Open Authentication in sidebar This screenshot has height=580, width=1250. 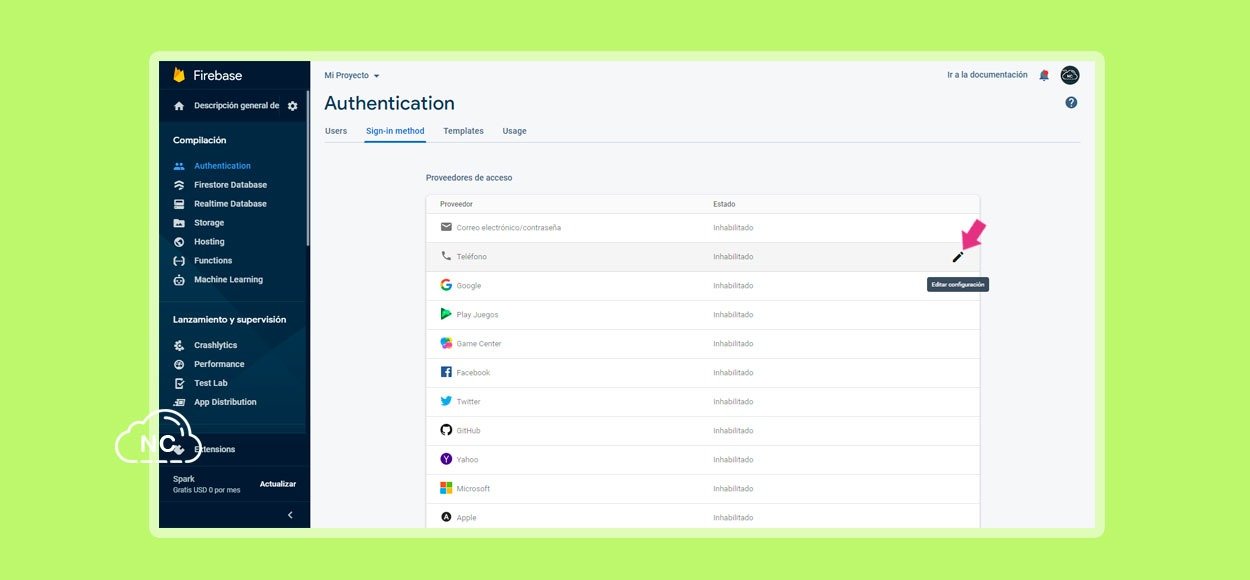[222, 166]
